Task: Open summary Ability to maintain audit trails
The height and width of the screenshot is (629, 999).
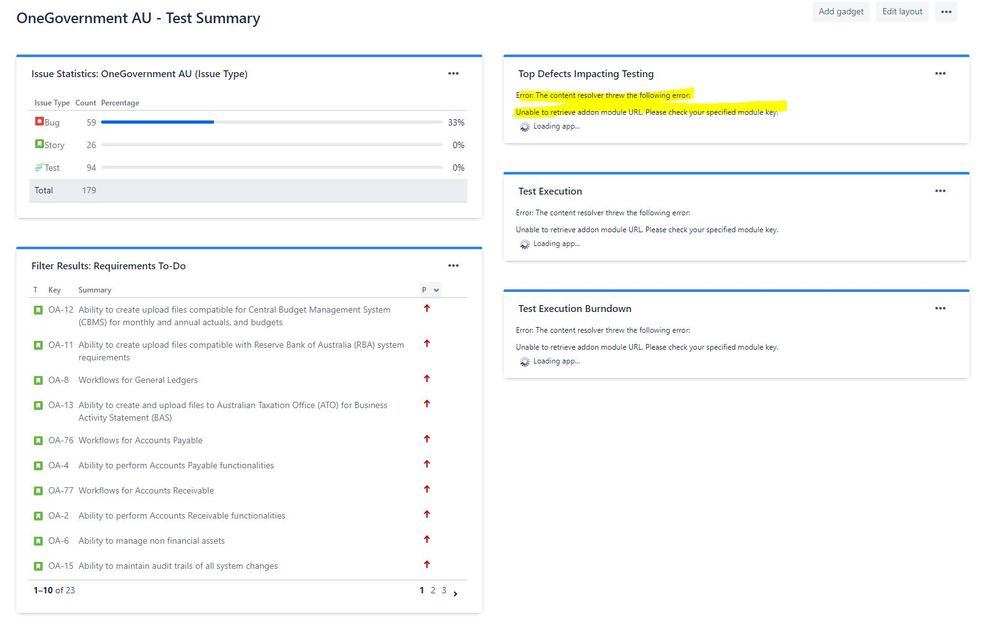Action: (178, 566)
